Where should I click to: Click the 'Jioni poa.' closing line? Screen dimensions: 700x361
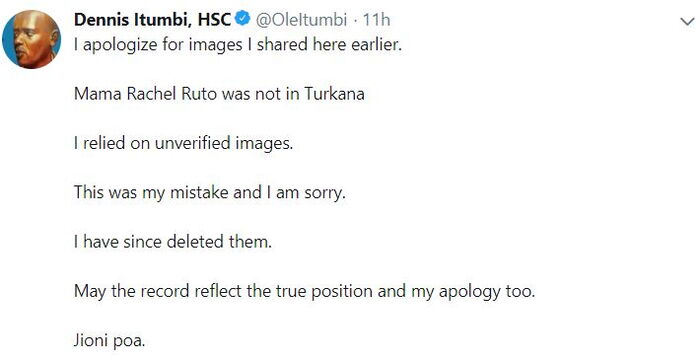coord(110,341)
